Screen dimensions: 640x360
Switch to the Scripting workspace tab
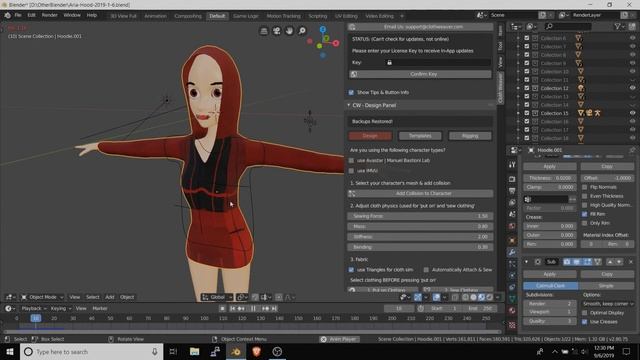point(318,16)
